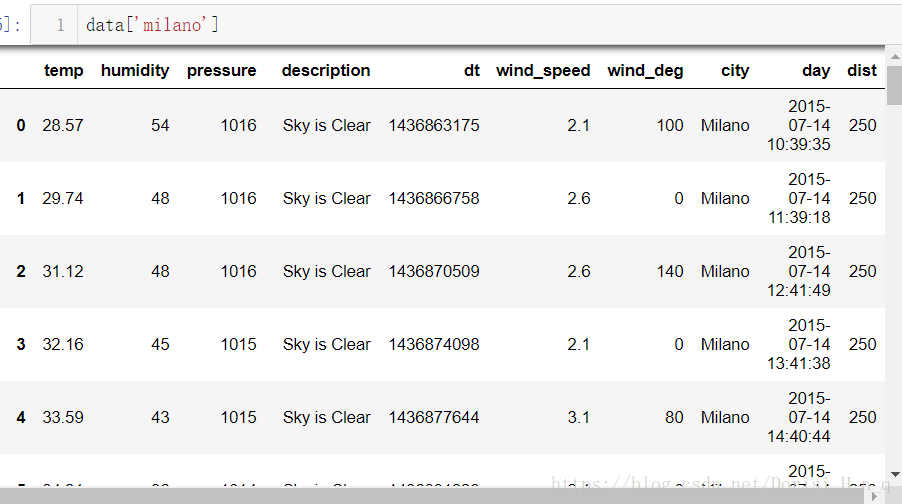Image resolution: width=902 pixels, height=504 pixels.
Task: Click wind_deg value 100
Action: pos(670,125)
